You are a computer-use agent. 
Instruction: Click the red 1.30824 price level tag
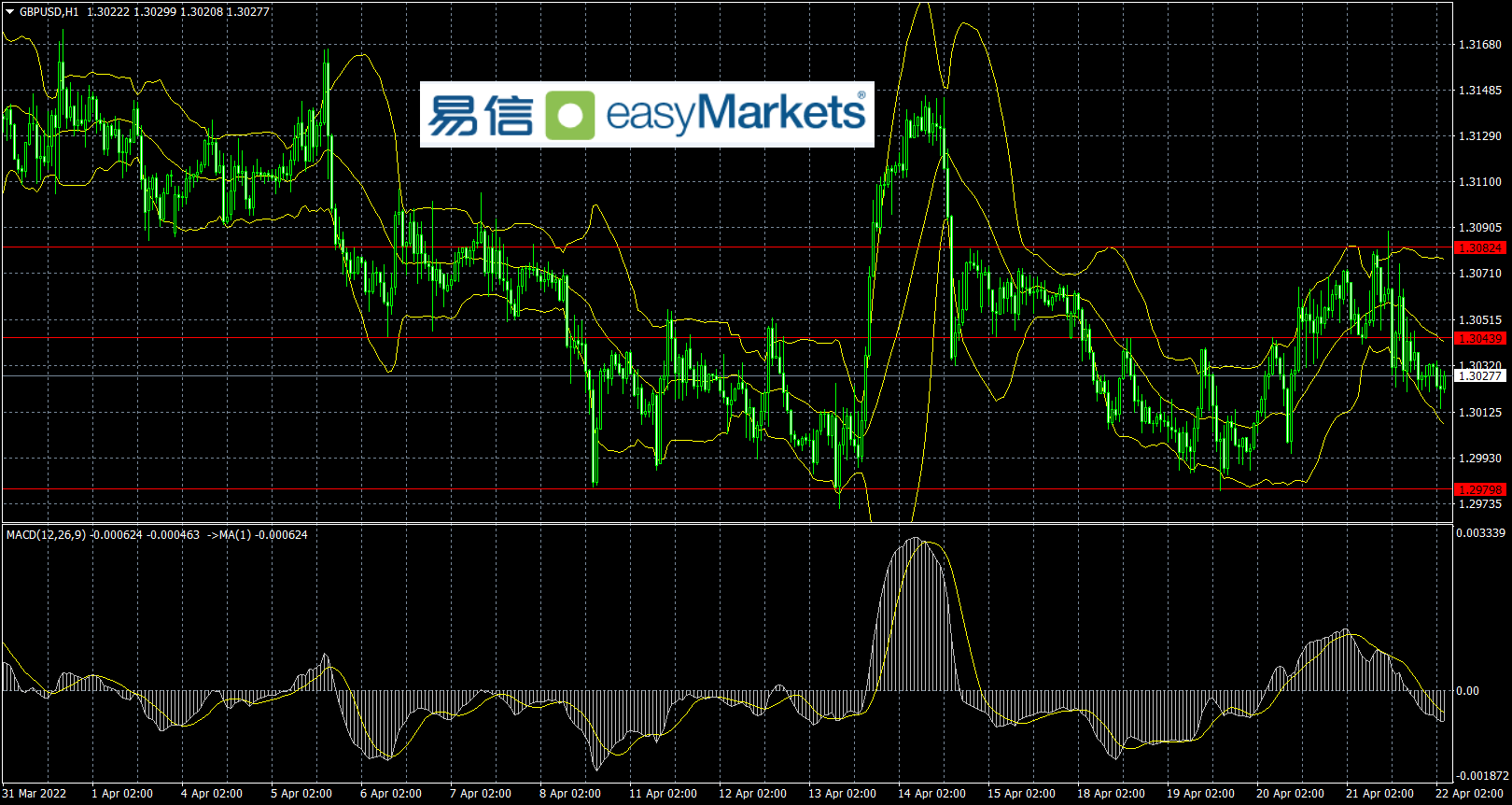click(x=1480, y=248)
